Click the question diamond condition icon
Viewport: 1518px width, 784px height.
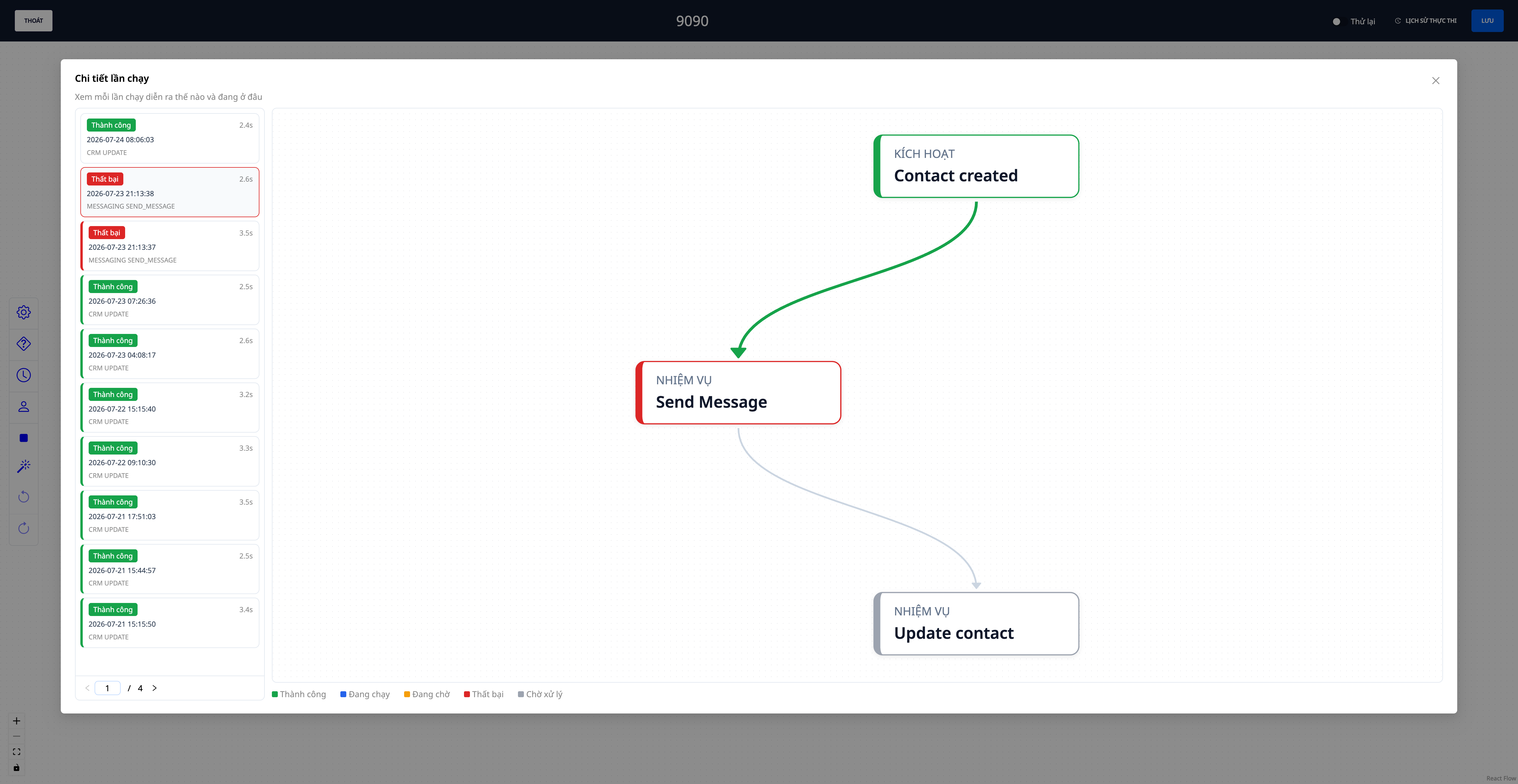pyautogui.click(x=24, y=343)
